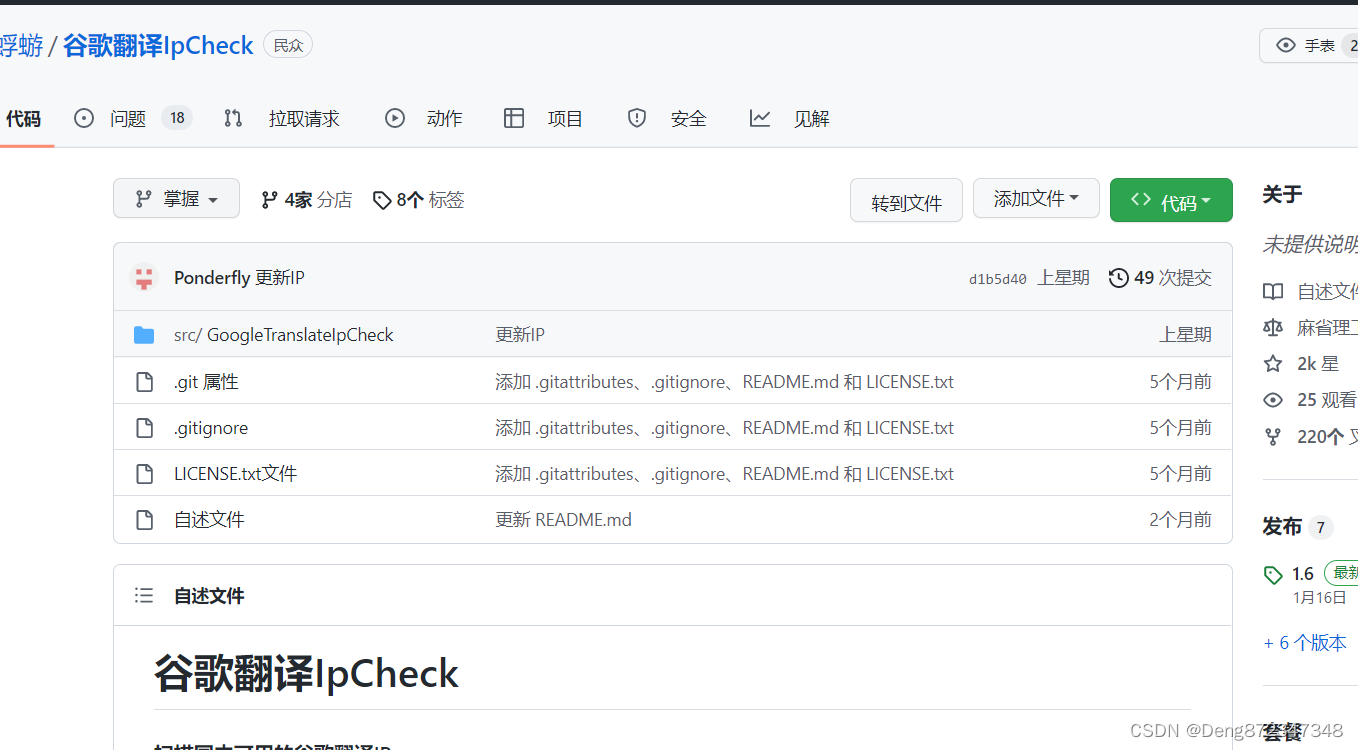Click the star icon in sidebar
This screenshot has height=750, width=1358.
pos(1273,364)
